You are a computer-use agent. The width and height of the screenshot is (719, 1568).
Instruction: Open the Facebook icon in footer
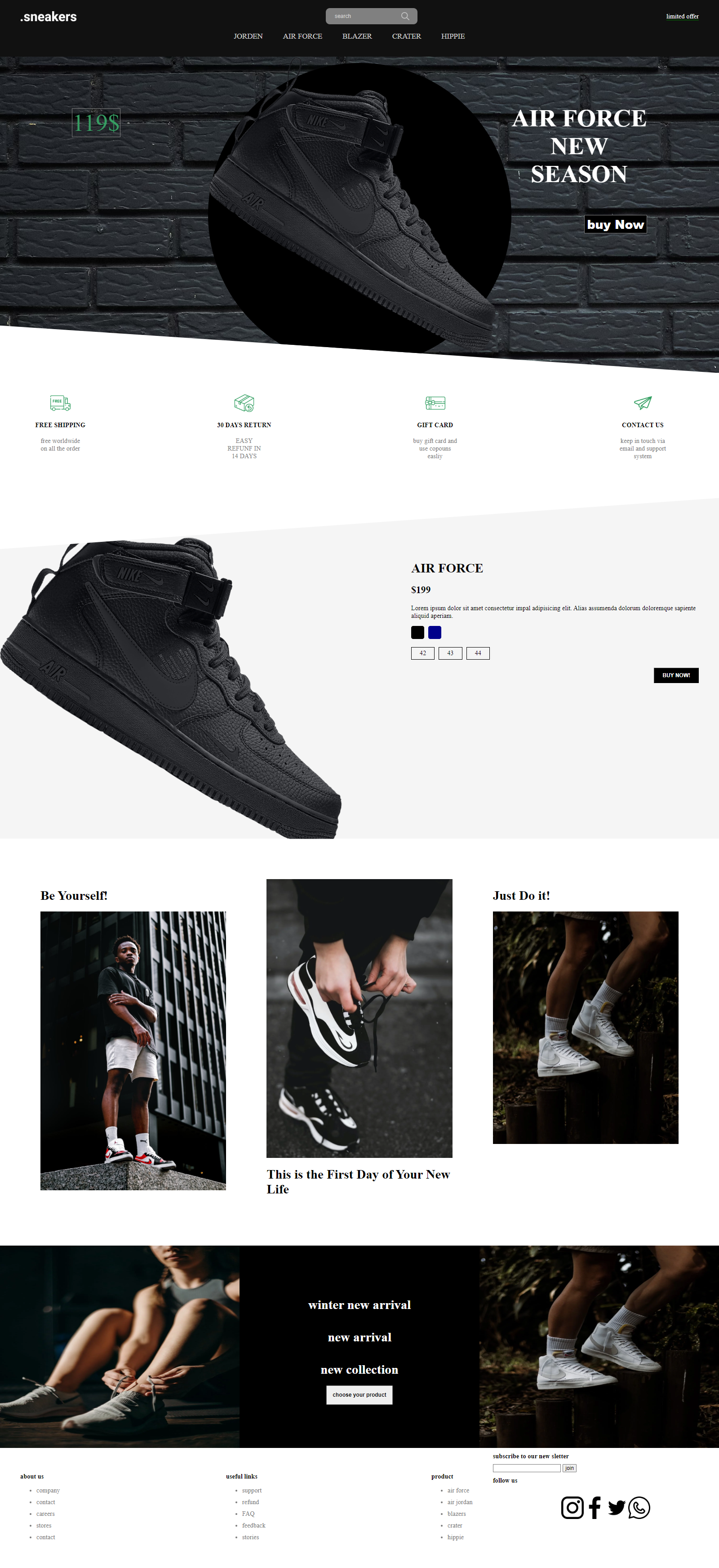click(x=595, y=1507)
